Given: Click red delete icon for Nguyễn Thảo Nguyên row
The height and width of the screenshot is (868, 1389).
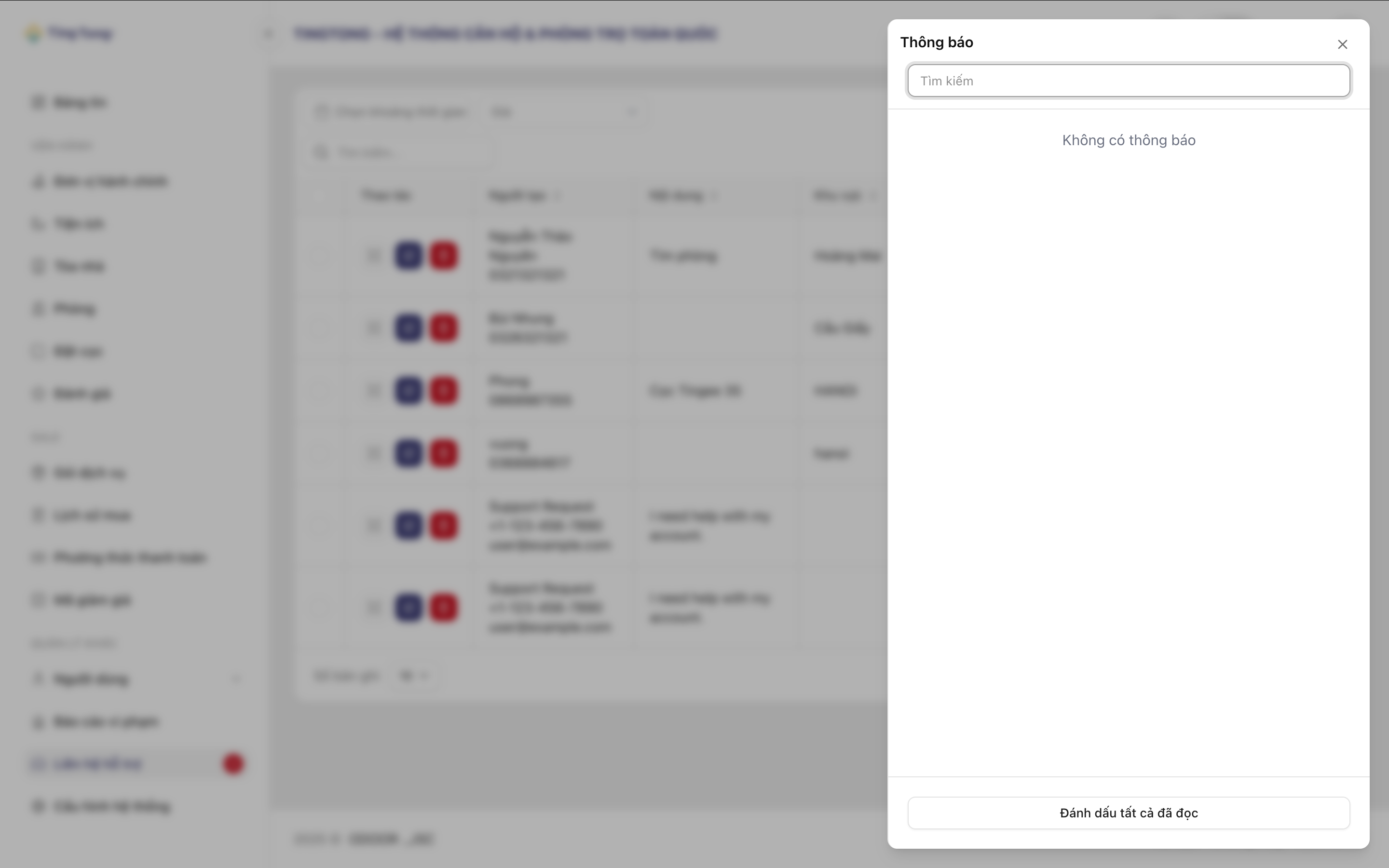Looking at the screenshot, I should 443,256.
